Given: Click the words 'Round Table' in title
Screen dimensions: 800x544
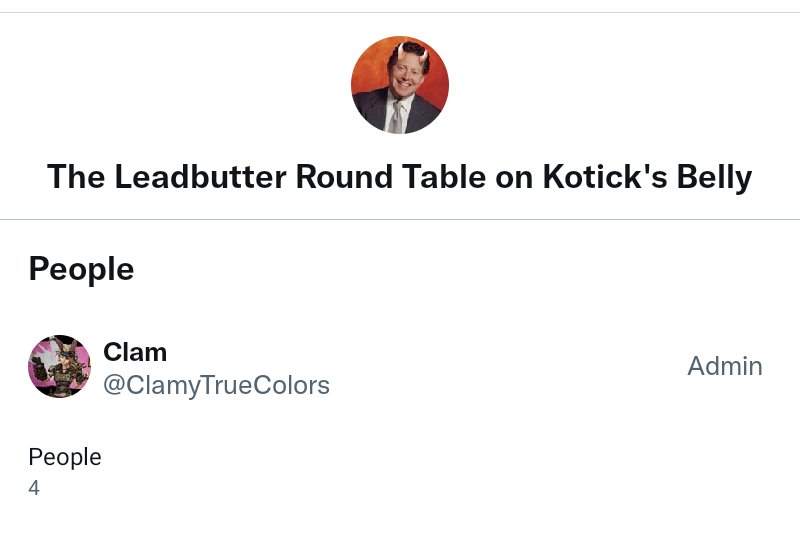Looking at the screenshot, I should pos(390,177).
